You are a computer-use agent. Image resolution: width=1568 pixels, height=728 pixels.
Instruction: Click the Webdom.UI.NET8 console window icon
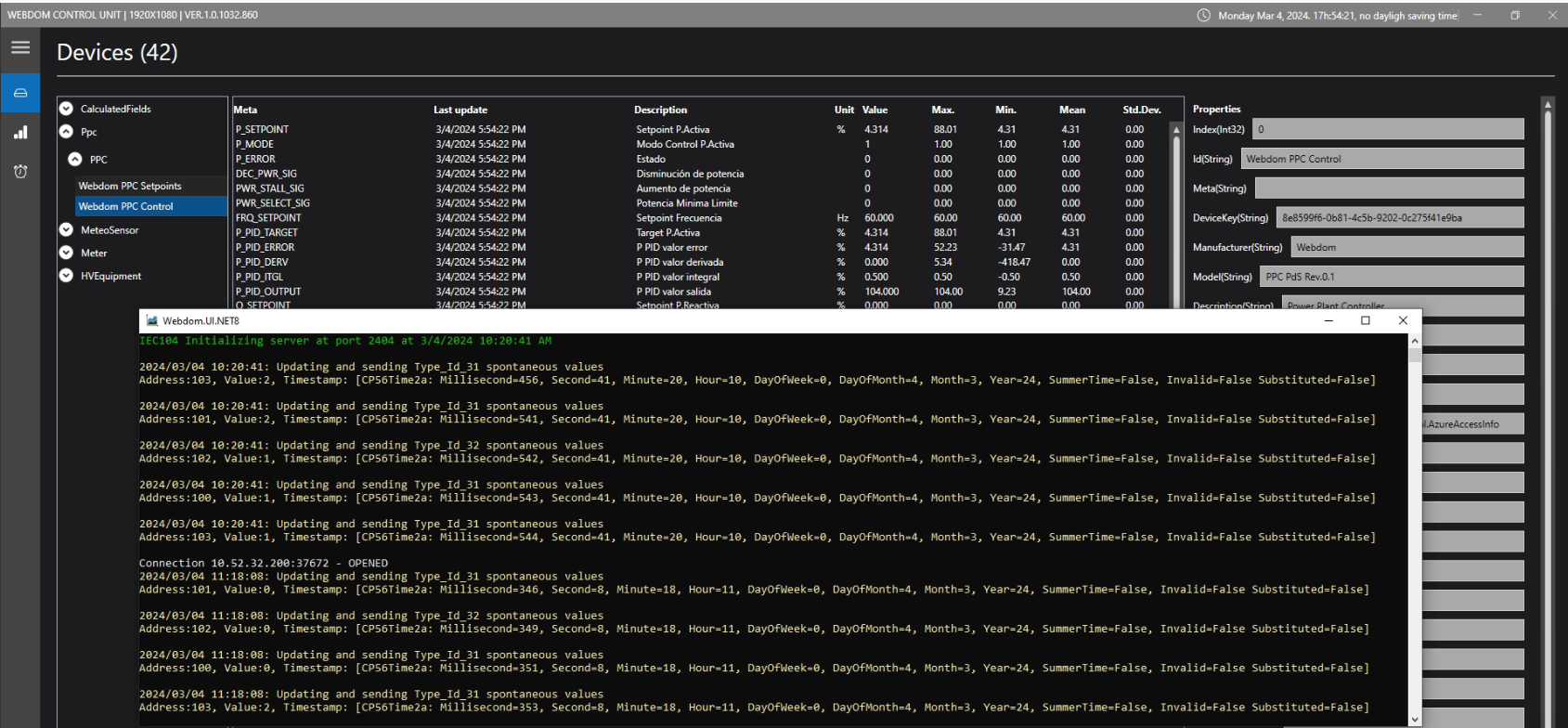[150, 320]
